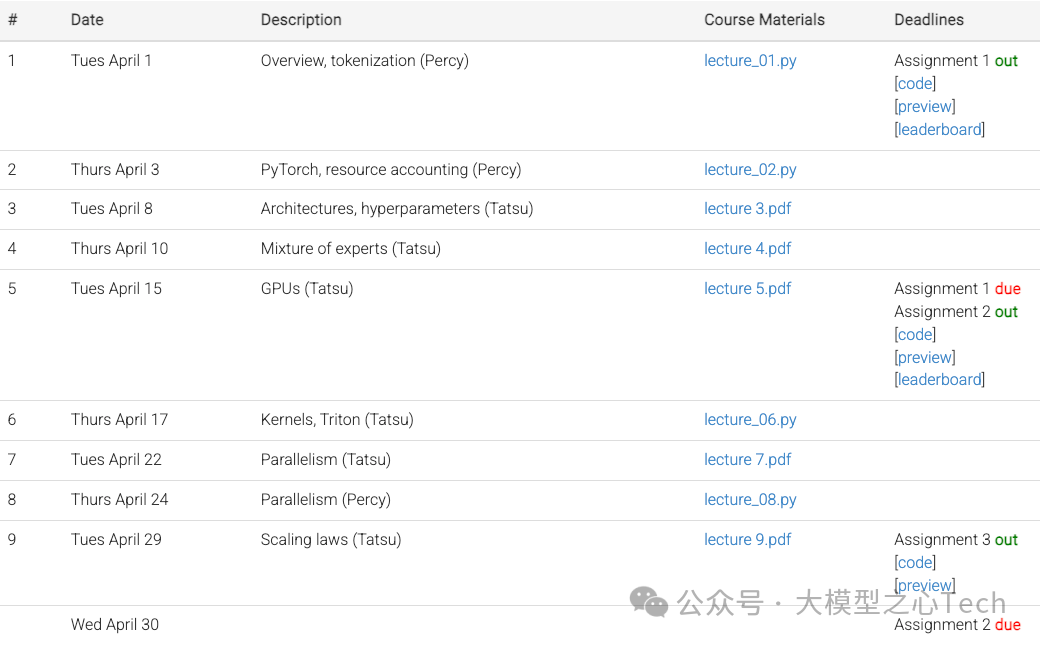Image resolution: width=1040 pixels, height=645 pixels.
Task: Open lecture 7.pdf on Parallelism
Action: tap(747, 460)
